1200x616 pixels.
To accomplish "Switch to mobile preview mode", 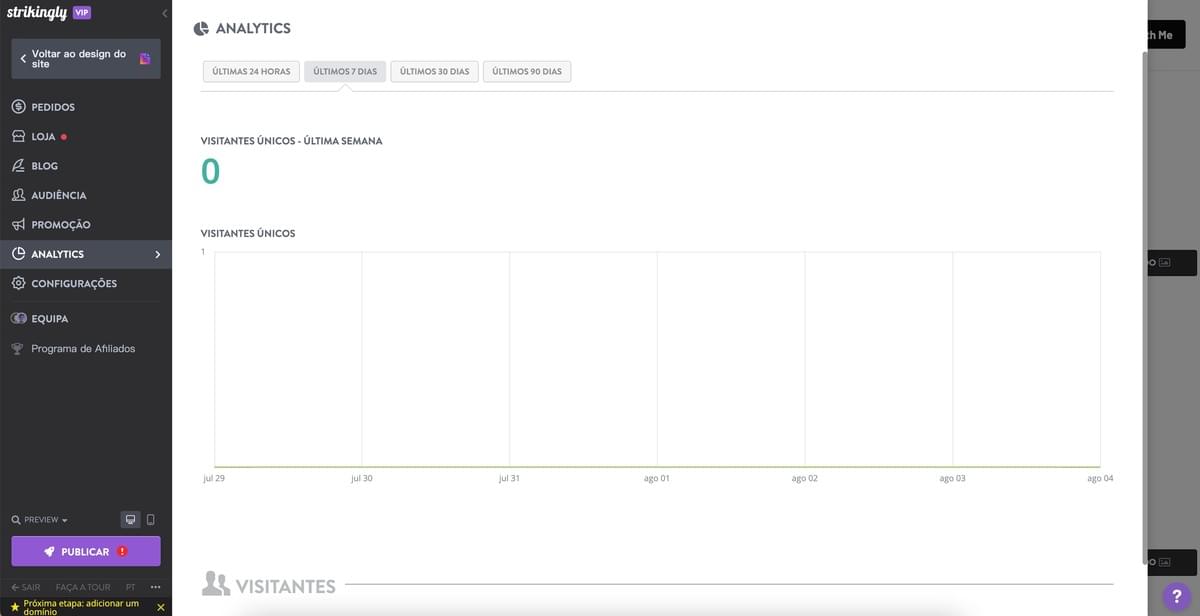I will tap(151, 520).
